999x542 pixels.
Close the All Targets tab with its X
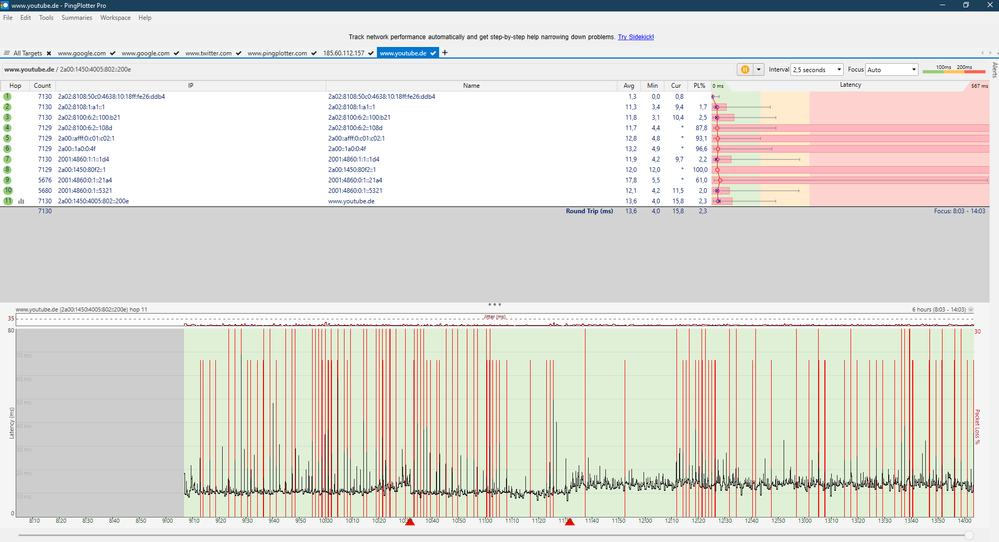coord(48,53)
